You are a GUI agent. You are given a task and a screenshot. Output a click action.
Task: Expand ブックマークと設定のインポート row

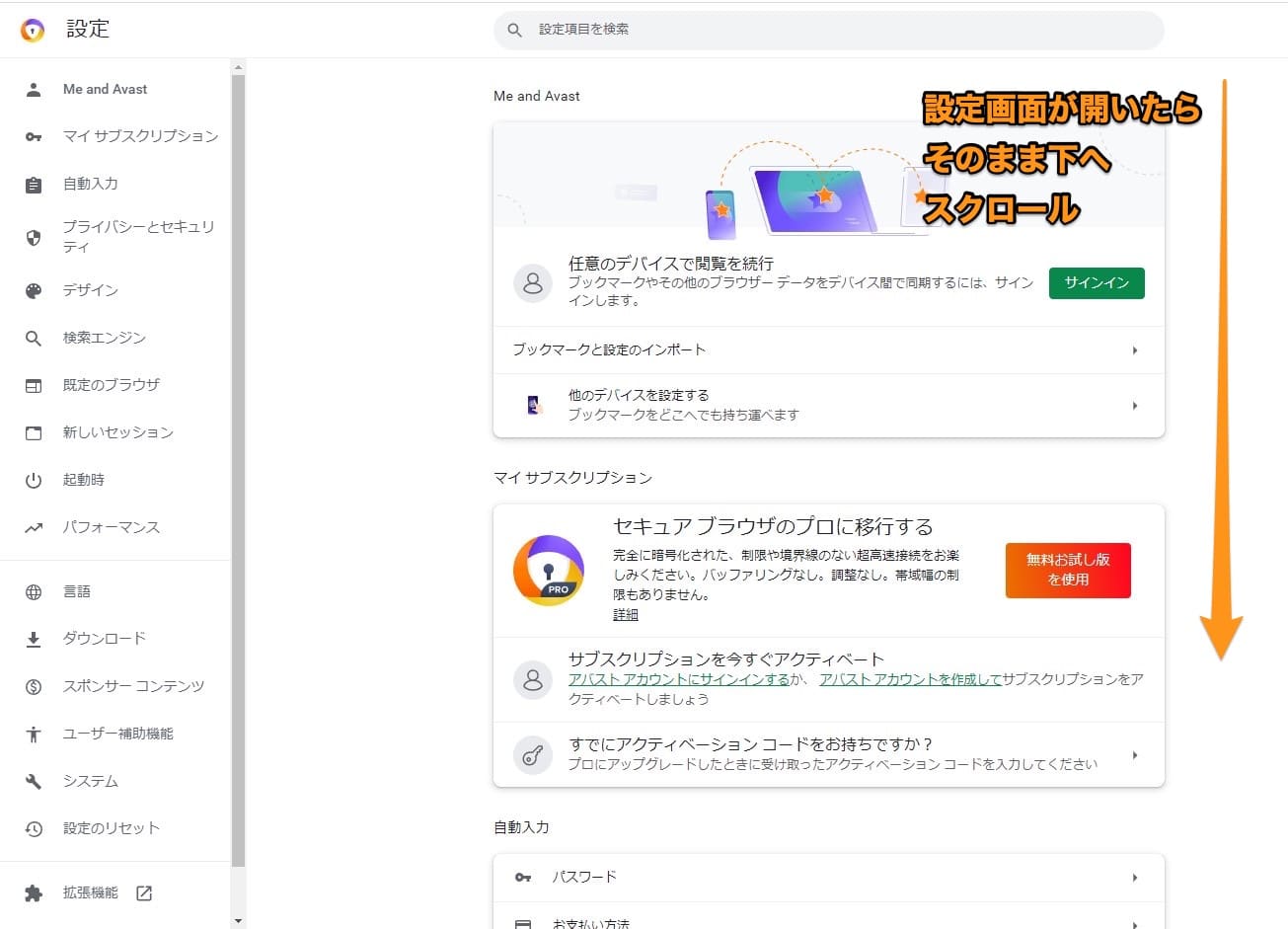click(x=1134, y=350)
